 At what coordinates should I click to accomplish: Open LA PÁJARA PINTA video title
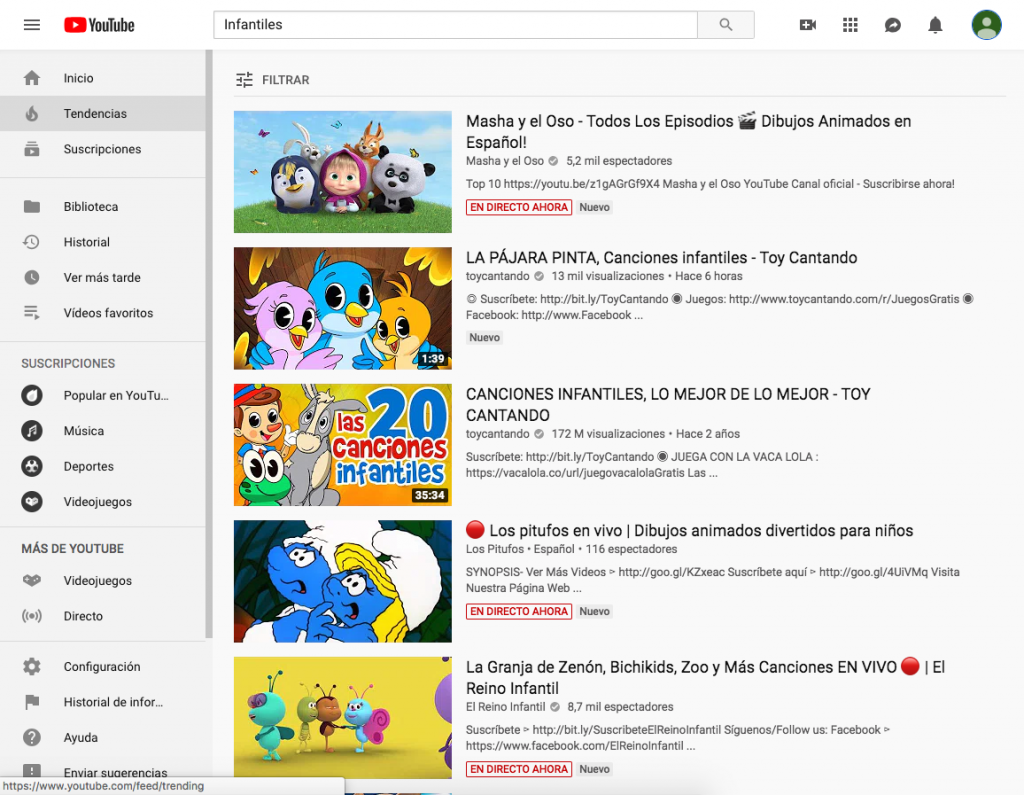click(661, 257)
